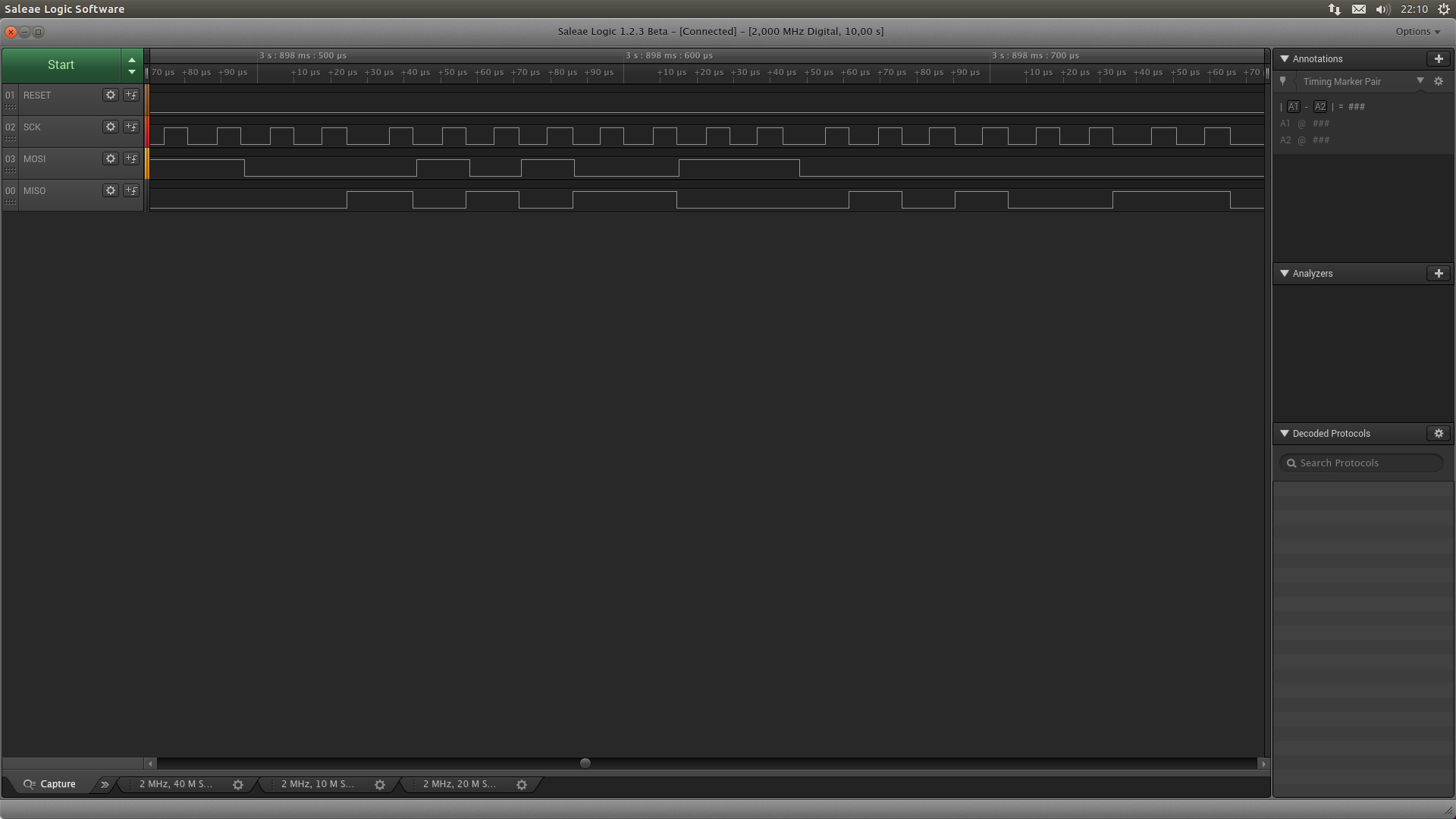The width and height of the screenshot is (1456, 819).
Task: Click the MOSI channel trigger icon
Action: [x=131, y=158]
